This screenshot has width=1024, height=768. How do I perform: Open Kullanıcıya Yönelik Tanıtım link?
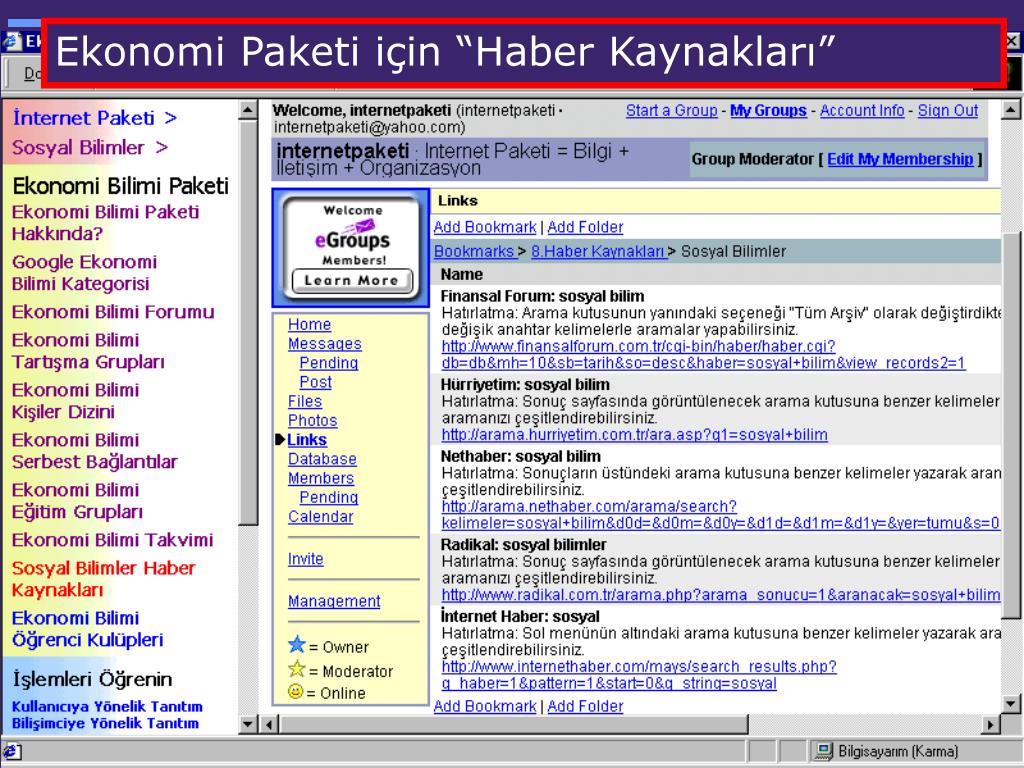pyautogui.click(x=107, y=707)
